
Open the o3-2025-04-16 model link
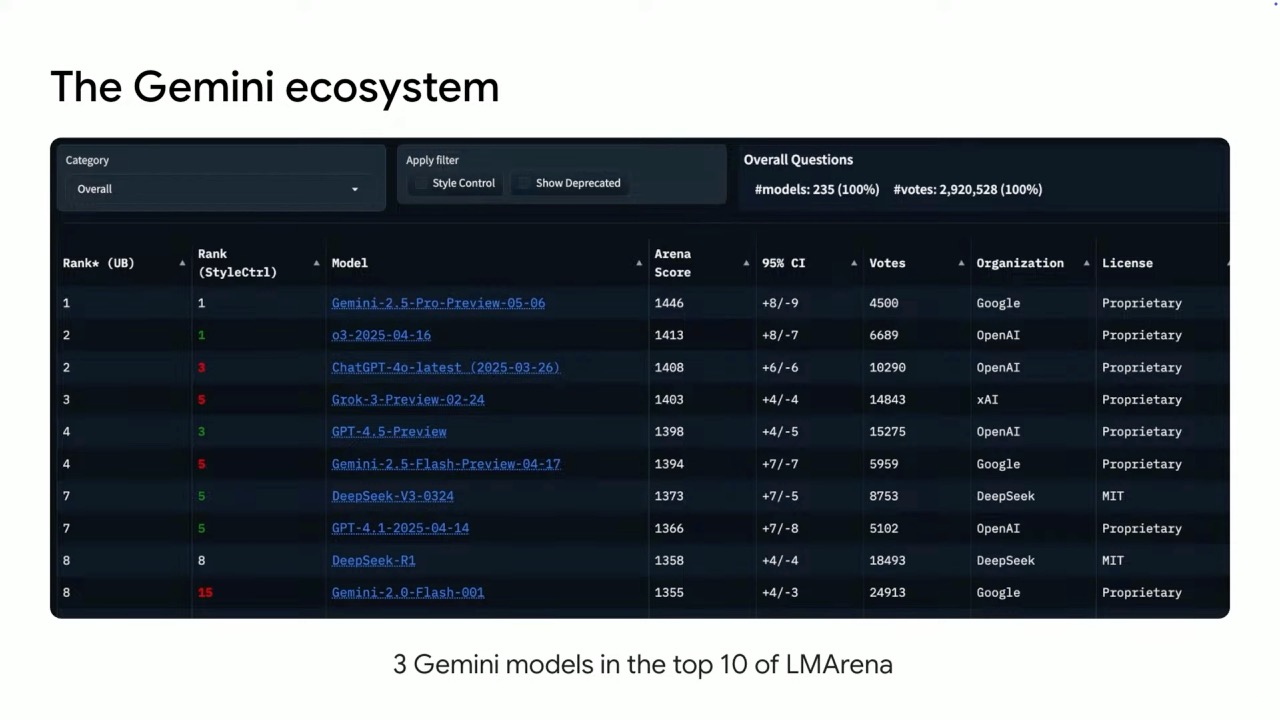pos(381,335)
